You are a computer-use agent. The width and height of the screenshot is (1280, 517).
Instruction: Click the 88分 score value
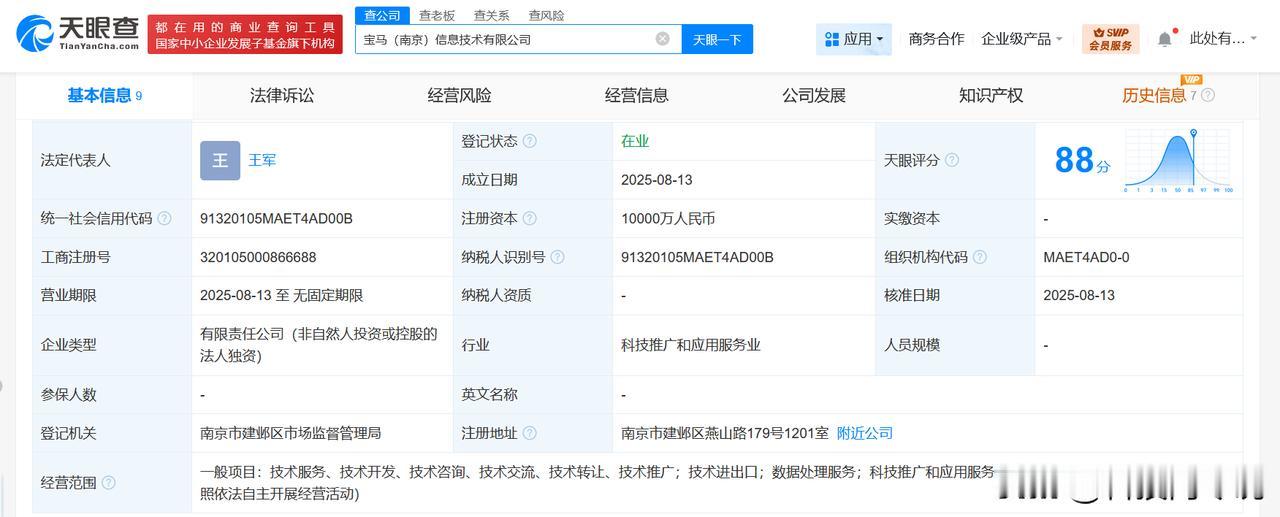(1082, 160)
